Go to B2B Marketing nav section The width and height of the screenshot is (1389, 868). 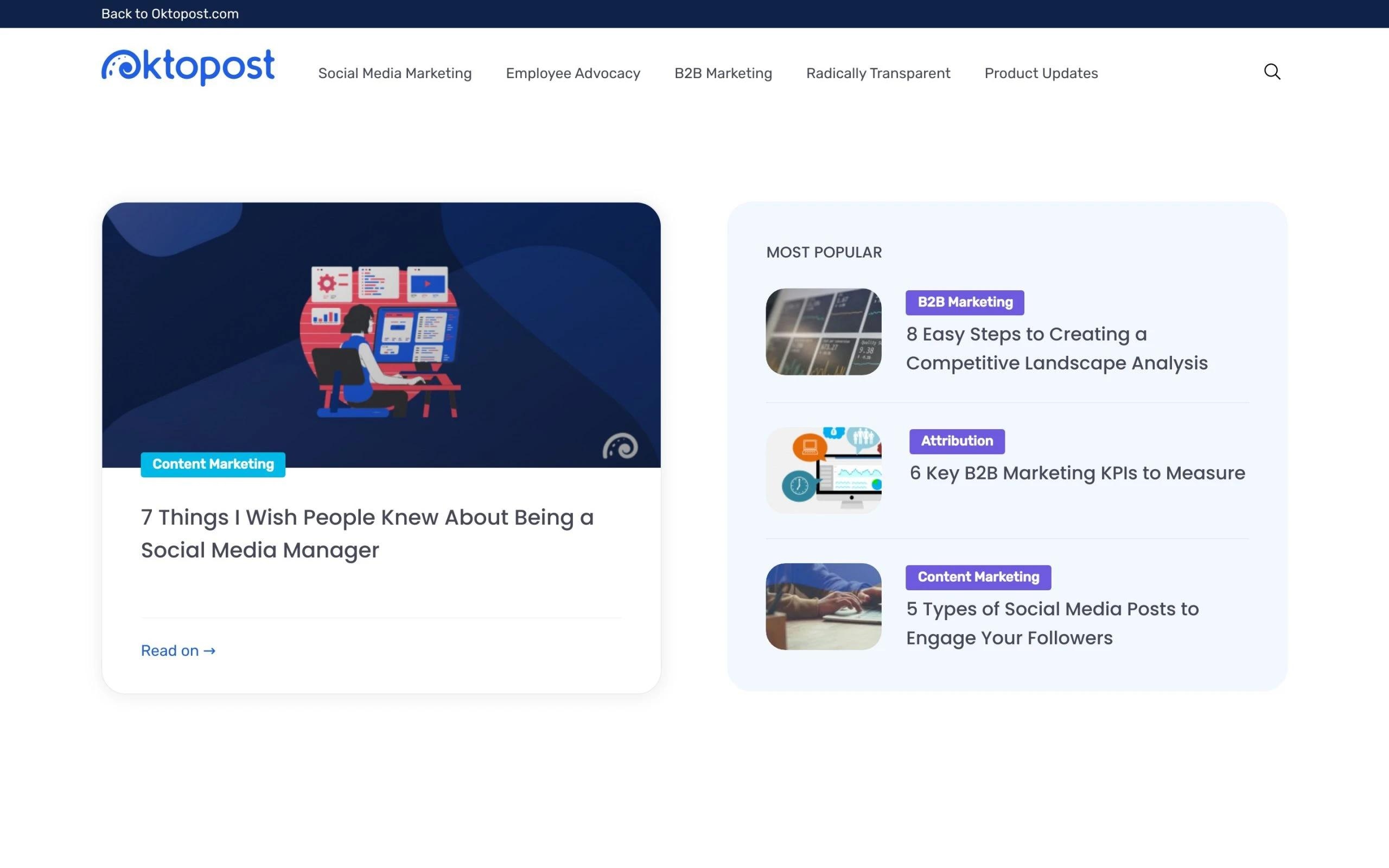pyautogui.click(x=723, y=73)
